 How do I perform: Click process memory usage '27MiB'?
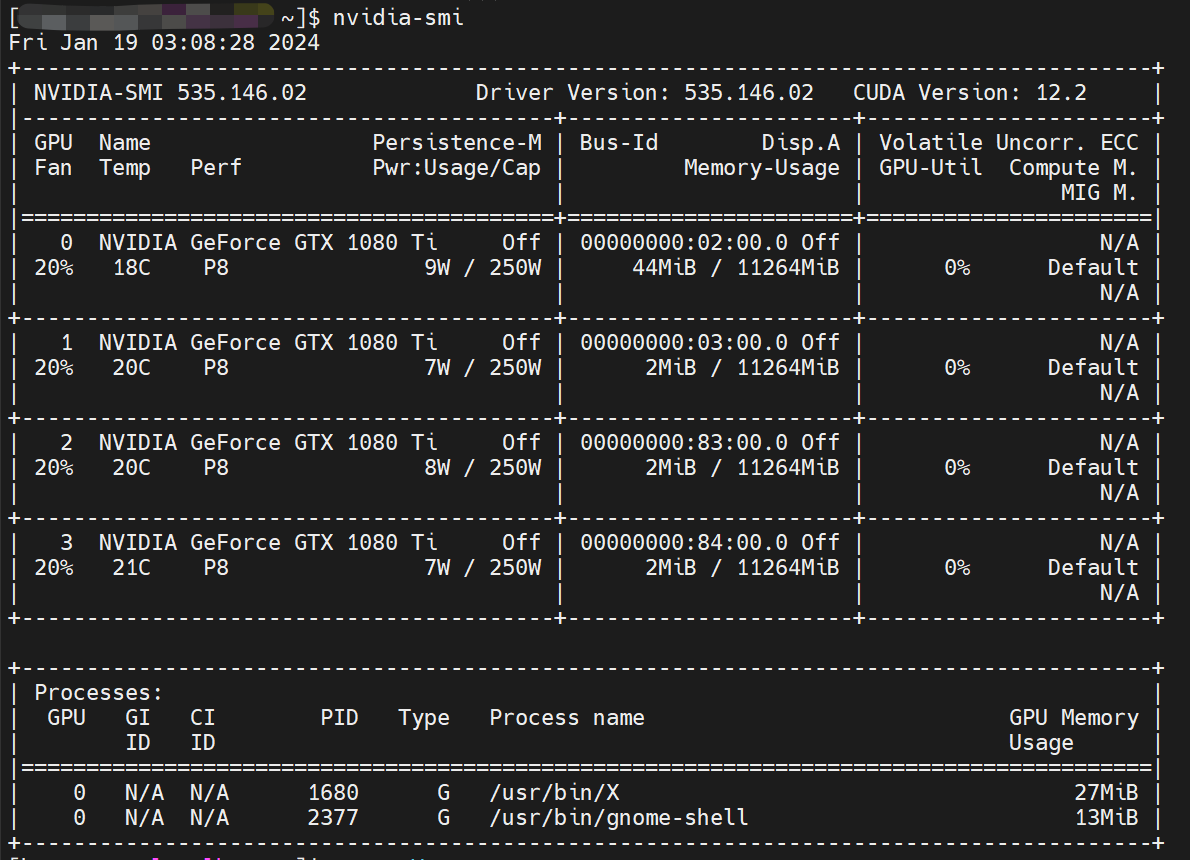click(1106, 793)
